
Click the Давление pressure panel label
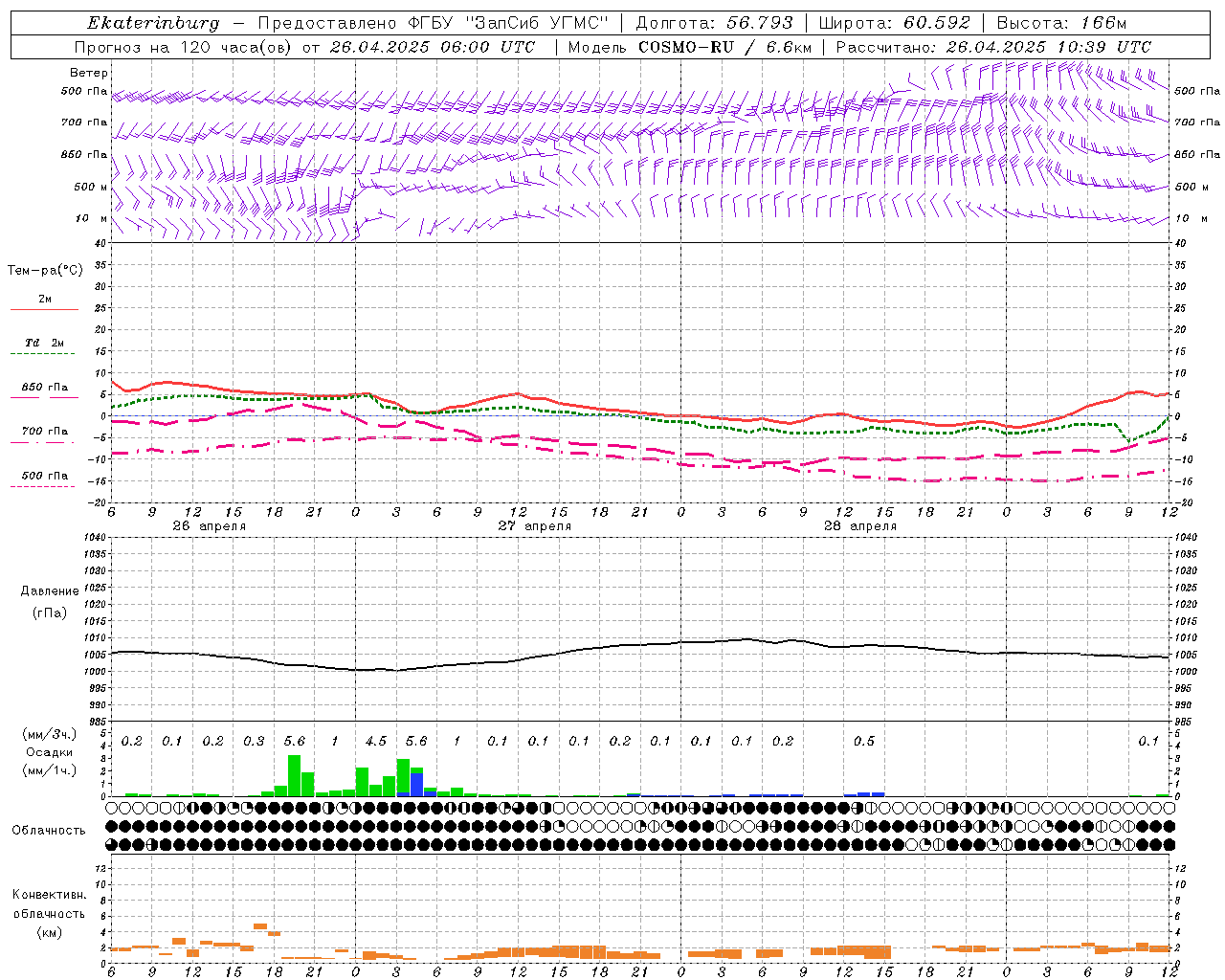(50, 591)
